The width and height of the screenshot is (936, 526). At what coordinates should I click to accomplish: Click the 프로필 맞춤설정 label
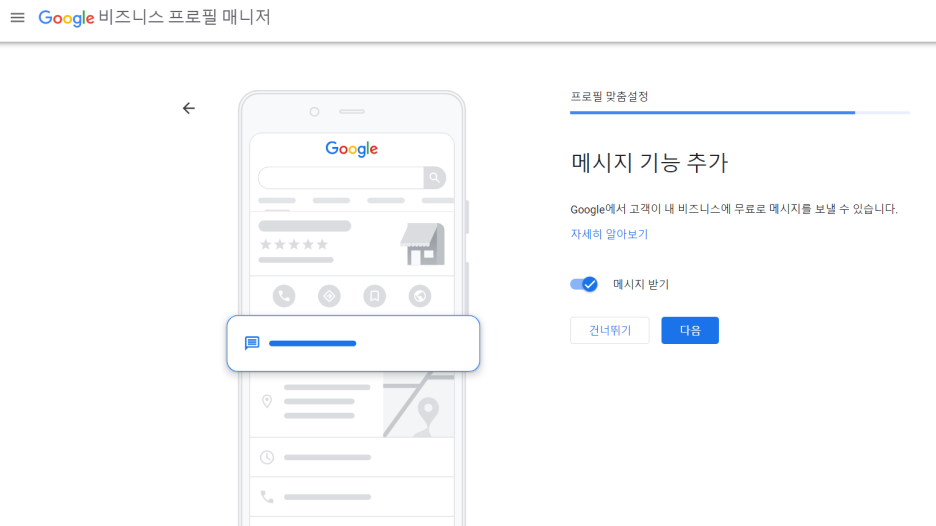click(609, 96)
